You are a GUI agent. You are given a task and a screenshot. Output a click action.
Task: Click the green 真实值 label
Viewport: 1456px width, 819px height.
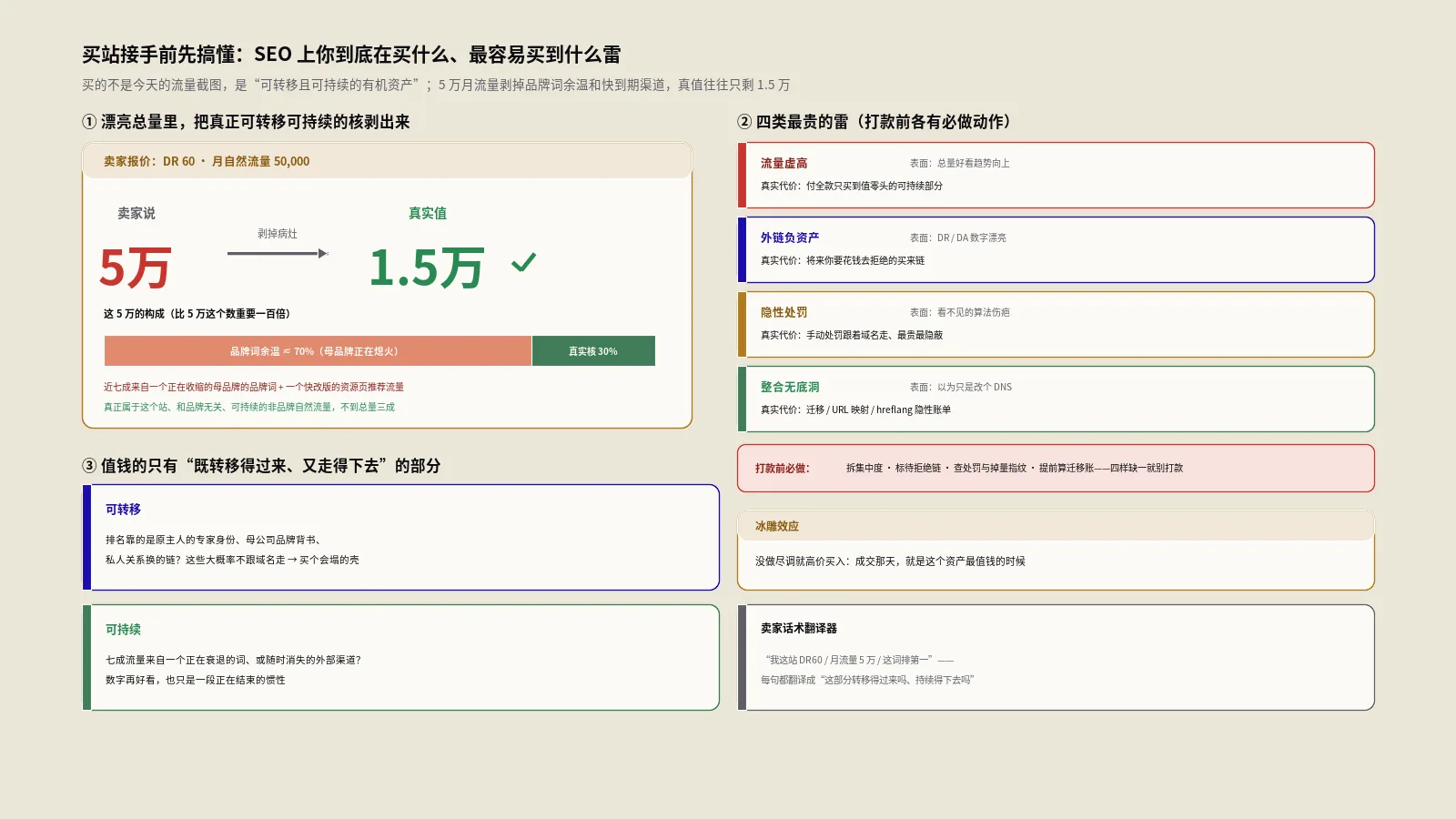(x=428, y=213)
